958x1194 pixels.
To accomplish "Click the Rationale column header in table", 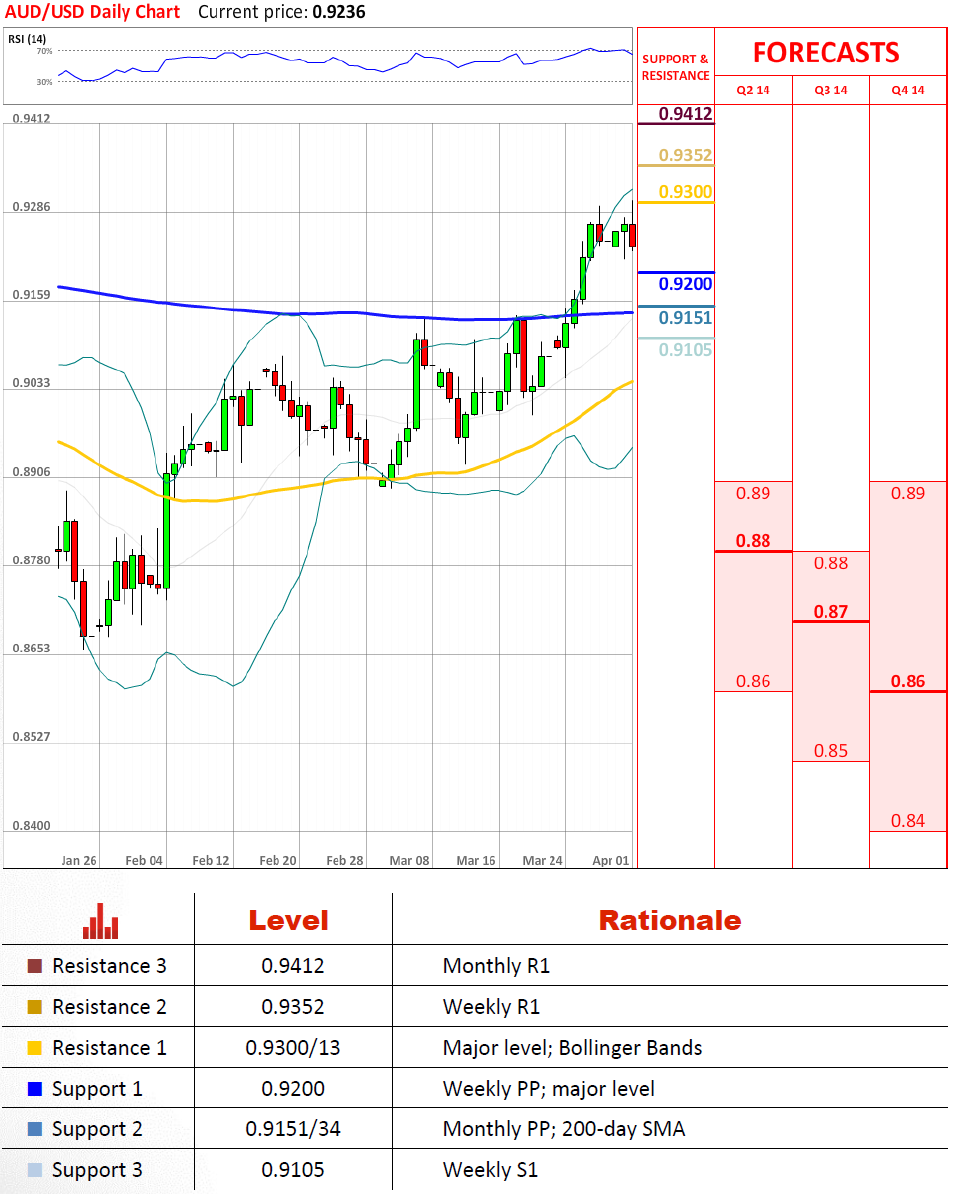I will [669, 920].
